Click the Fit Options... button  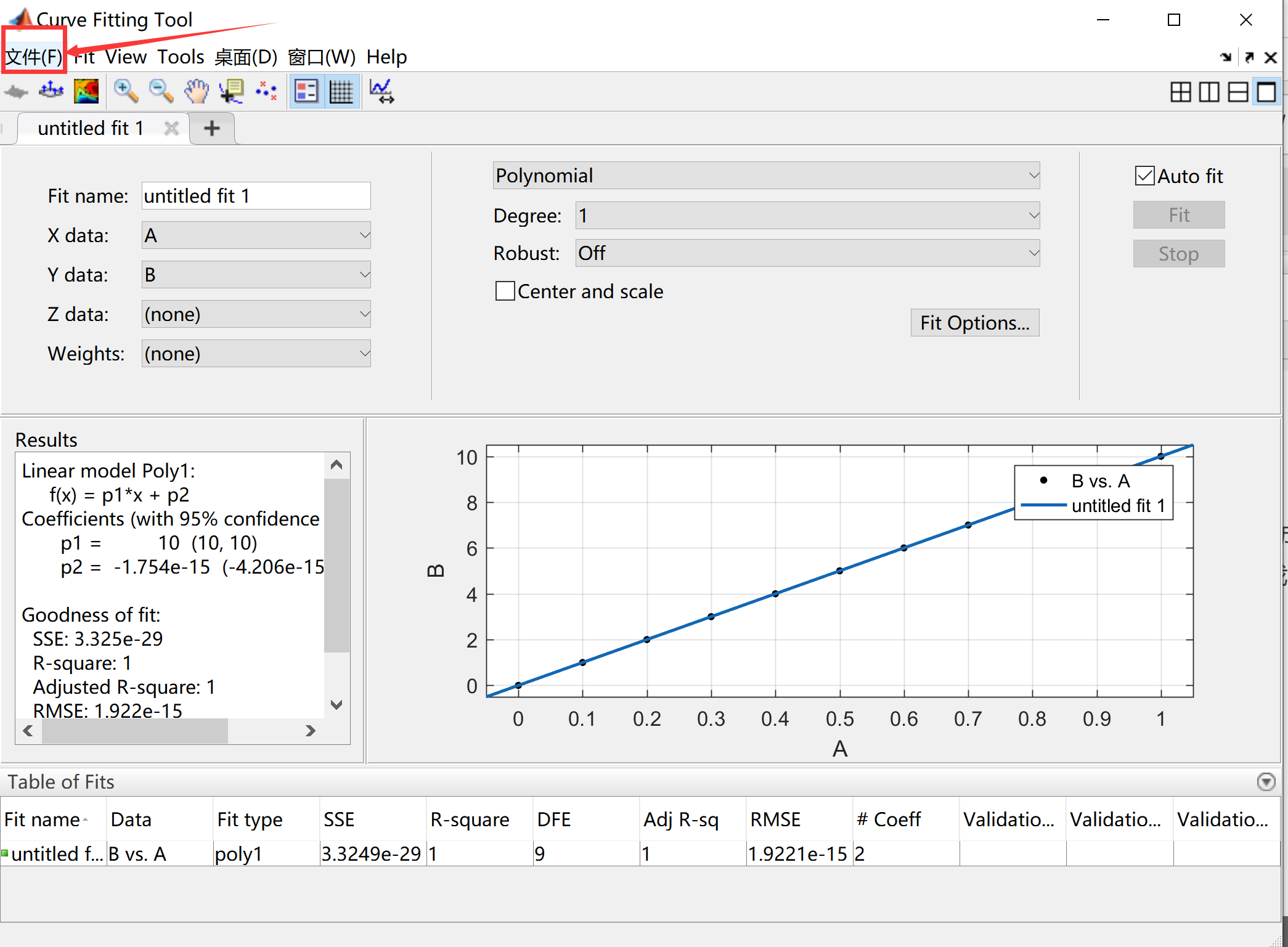coord(974,323)
